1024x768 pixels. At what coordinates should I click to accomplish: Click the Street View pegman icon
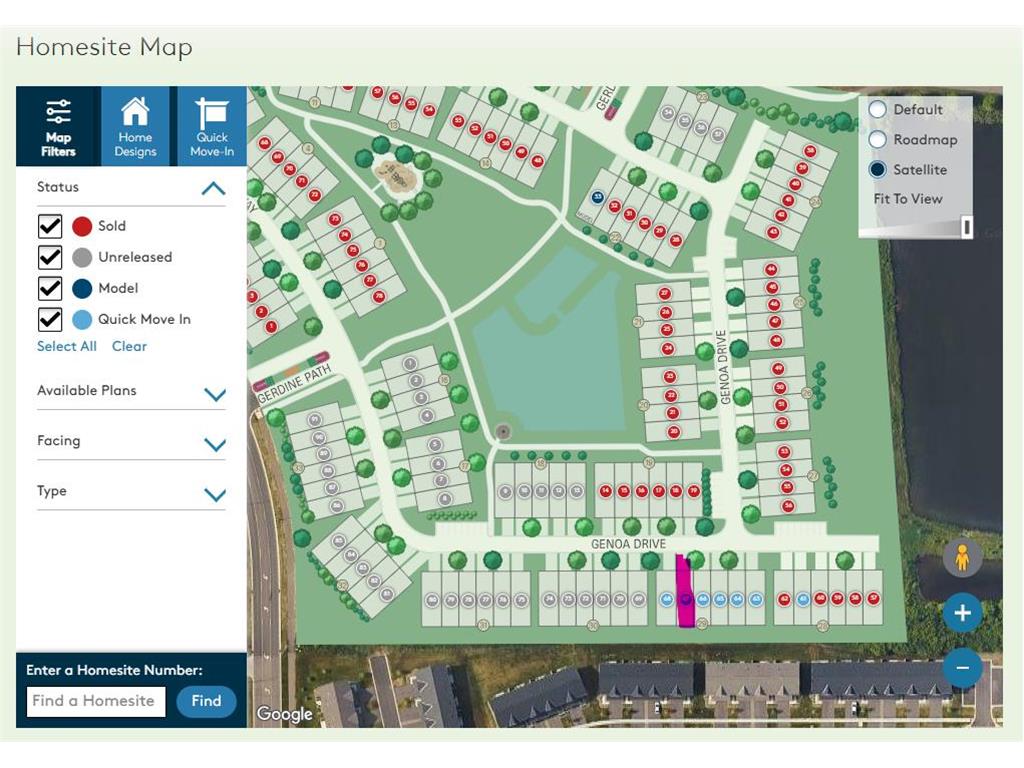[962, 558]
